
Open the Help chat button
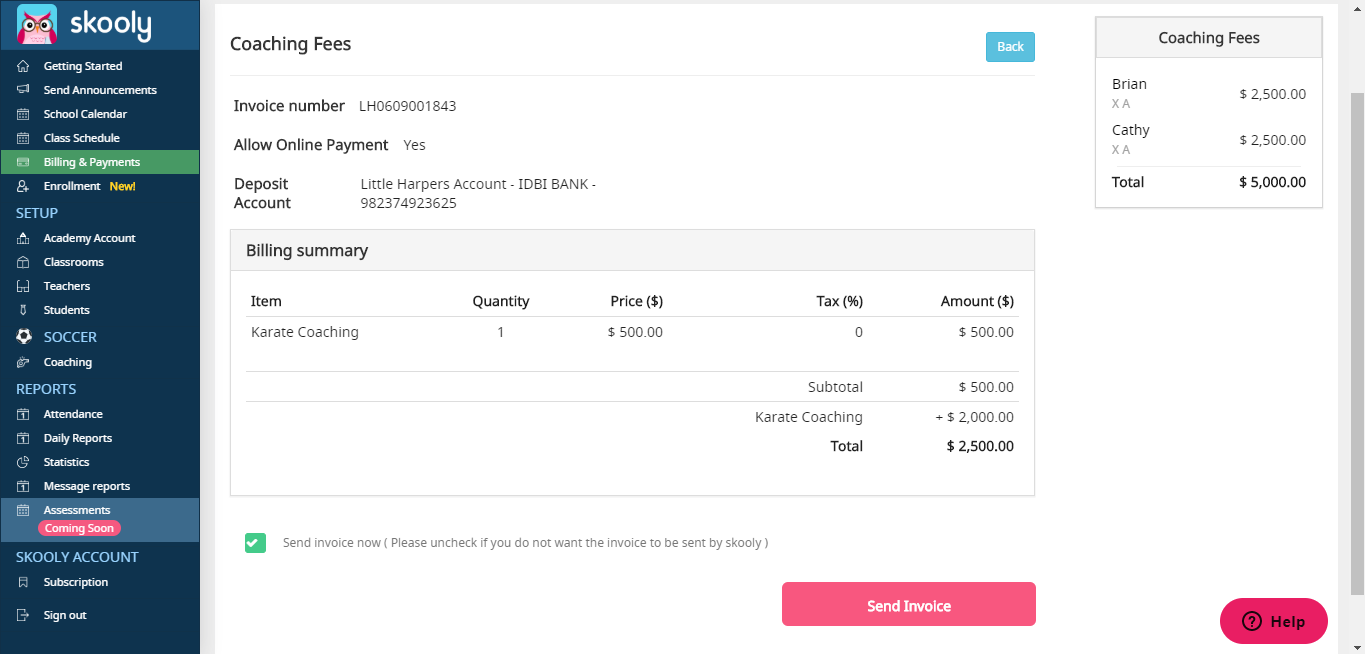click(x=1274, y=621)
